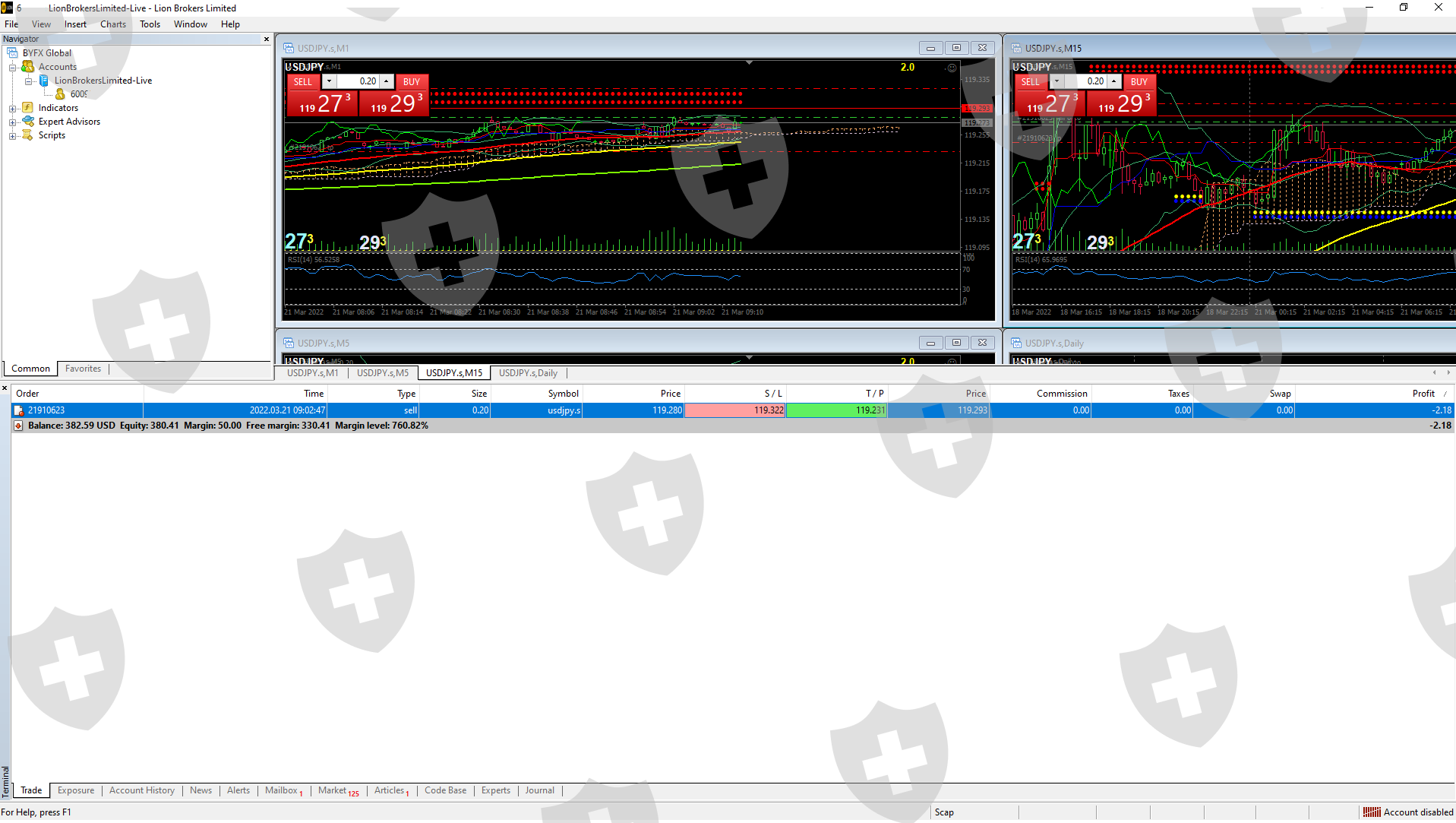Click SELL button on M1 chart
This screenshot has height=823, width=1456.
(x=302, y=81)
